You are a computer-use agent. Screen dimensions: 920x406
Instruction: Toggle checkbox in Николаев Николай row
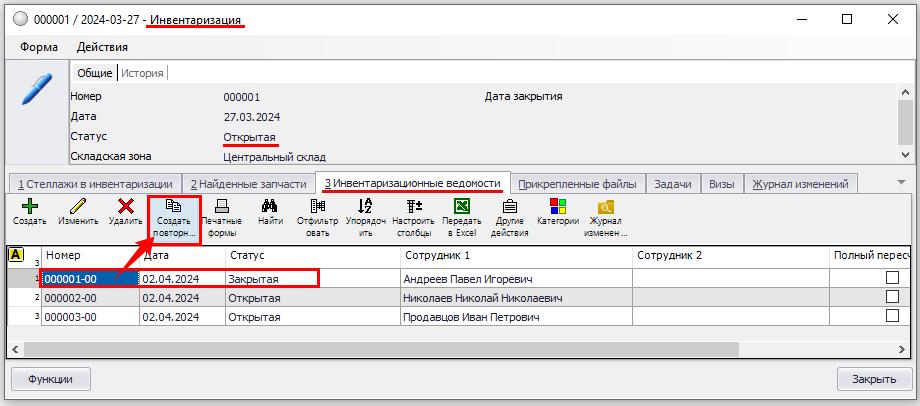coord(892,297)
